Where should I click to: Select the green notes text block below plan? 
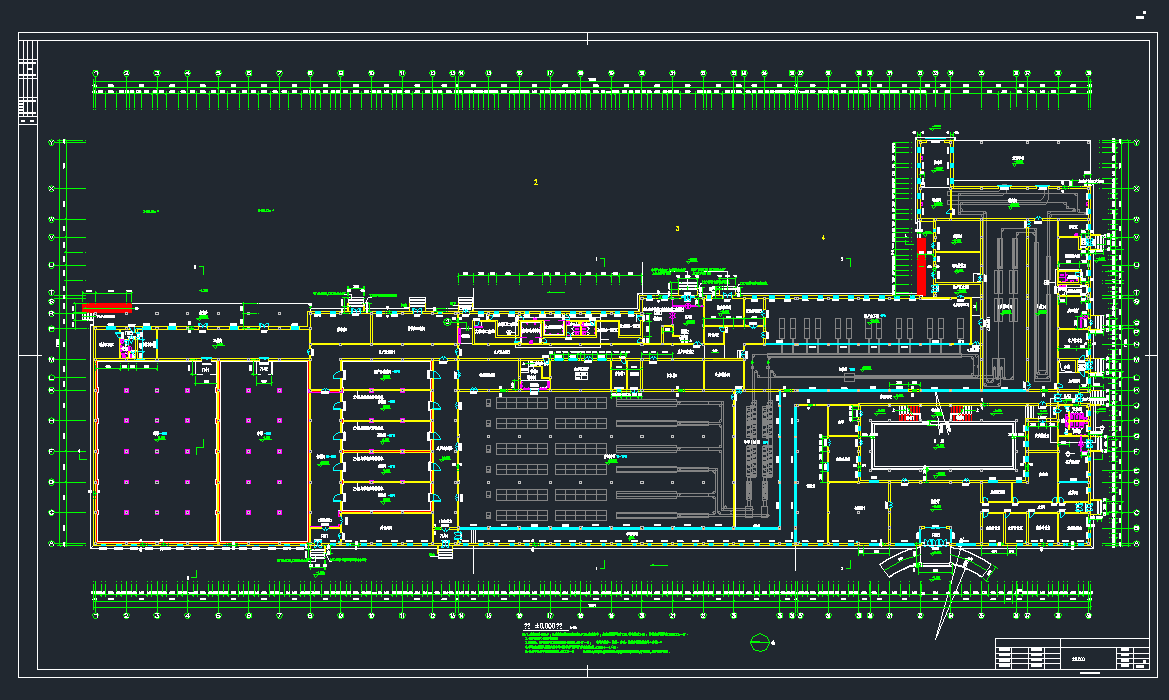(600, 646)
